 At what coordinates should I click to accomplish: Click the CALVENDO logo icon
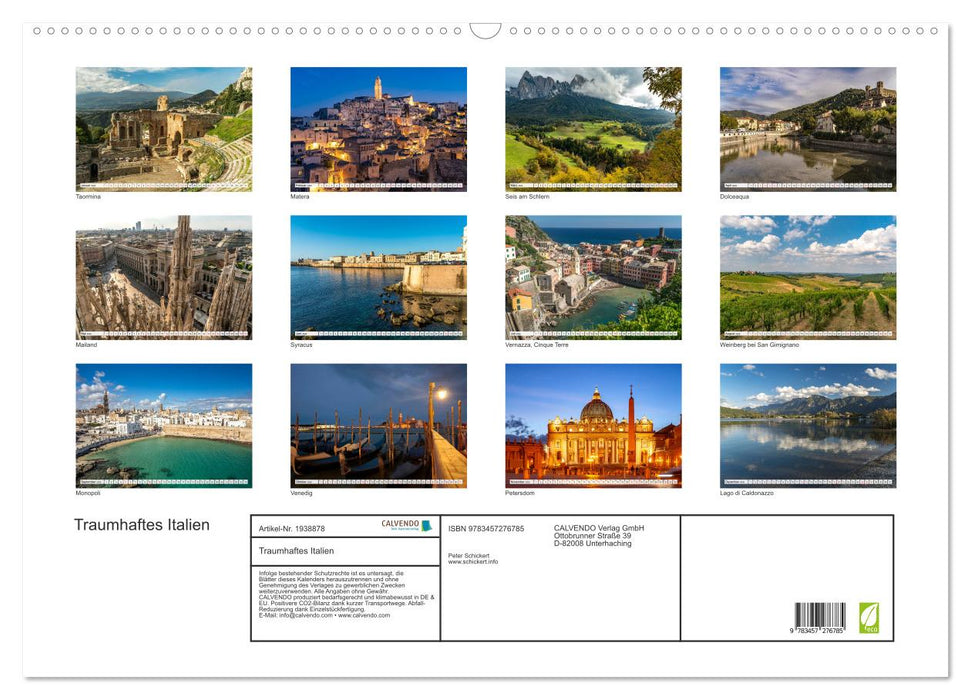pos(426,524)
